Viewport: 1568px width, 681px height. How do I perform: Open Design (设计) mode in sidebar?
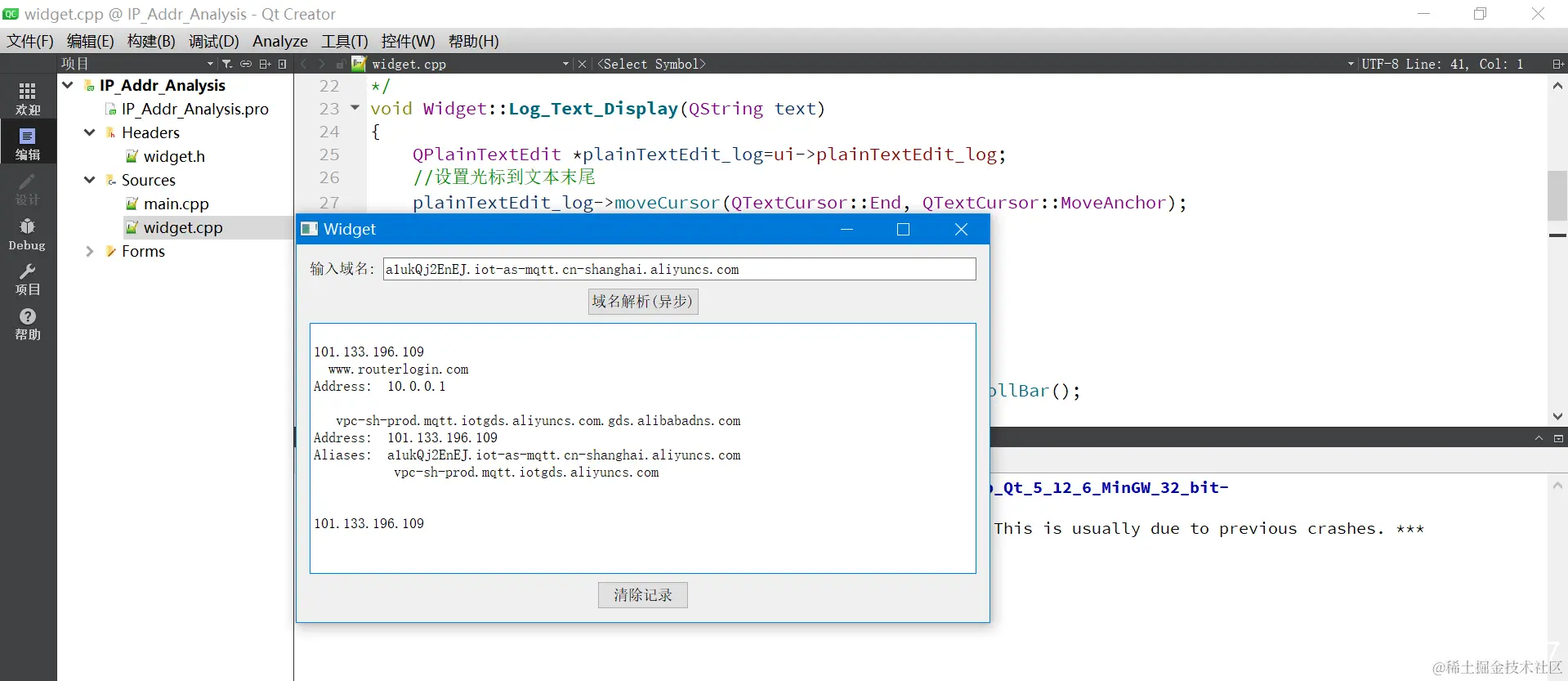(x=28, y=188)
